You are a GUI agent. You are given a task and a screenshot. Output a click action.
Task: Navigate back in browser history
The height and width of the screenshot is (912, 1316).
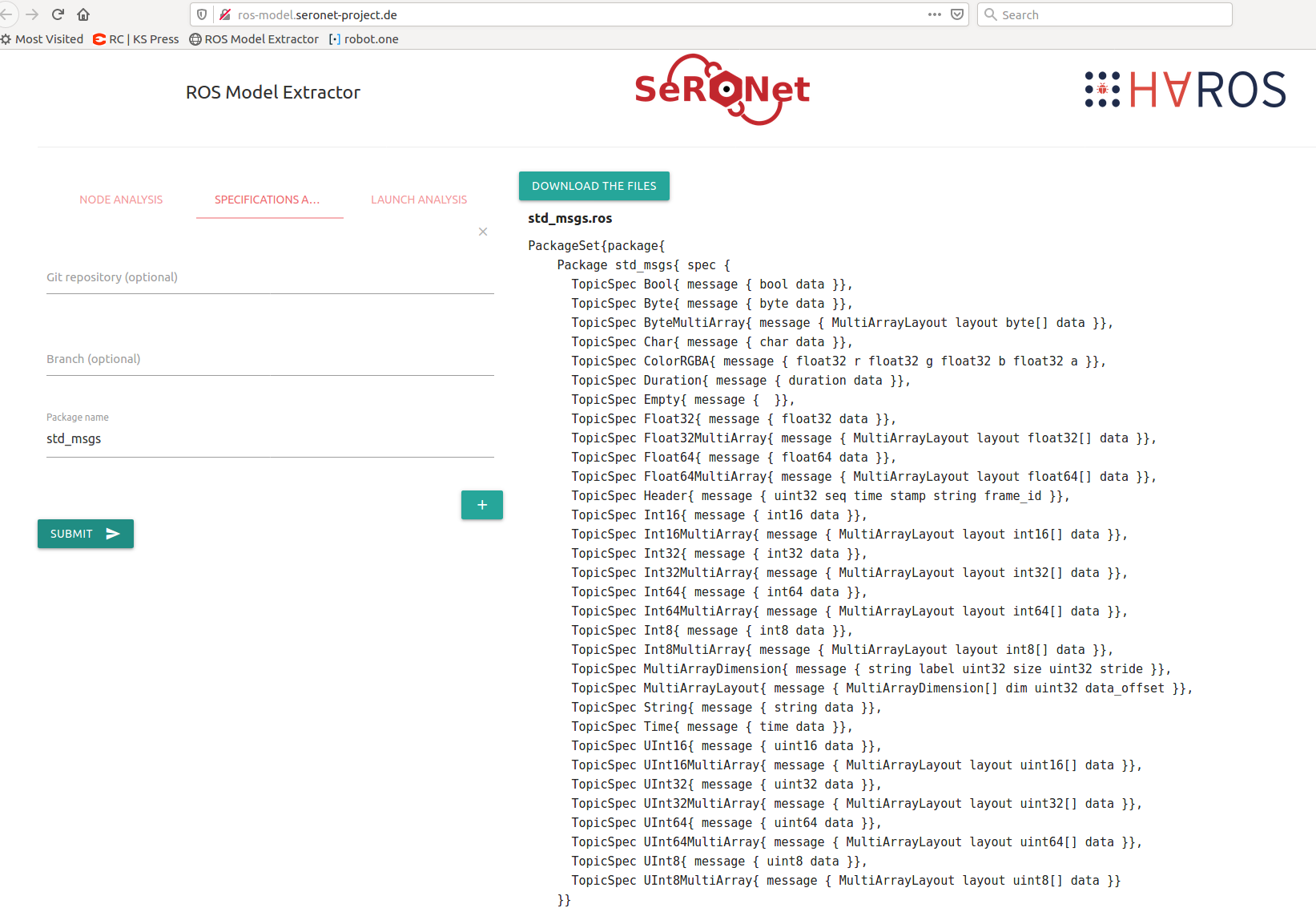click(8, 14)
